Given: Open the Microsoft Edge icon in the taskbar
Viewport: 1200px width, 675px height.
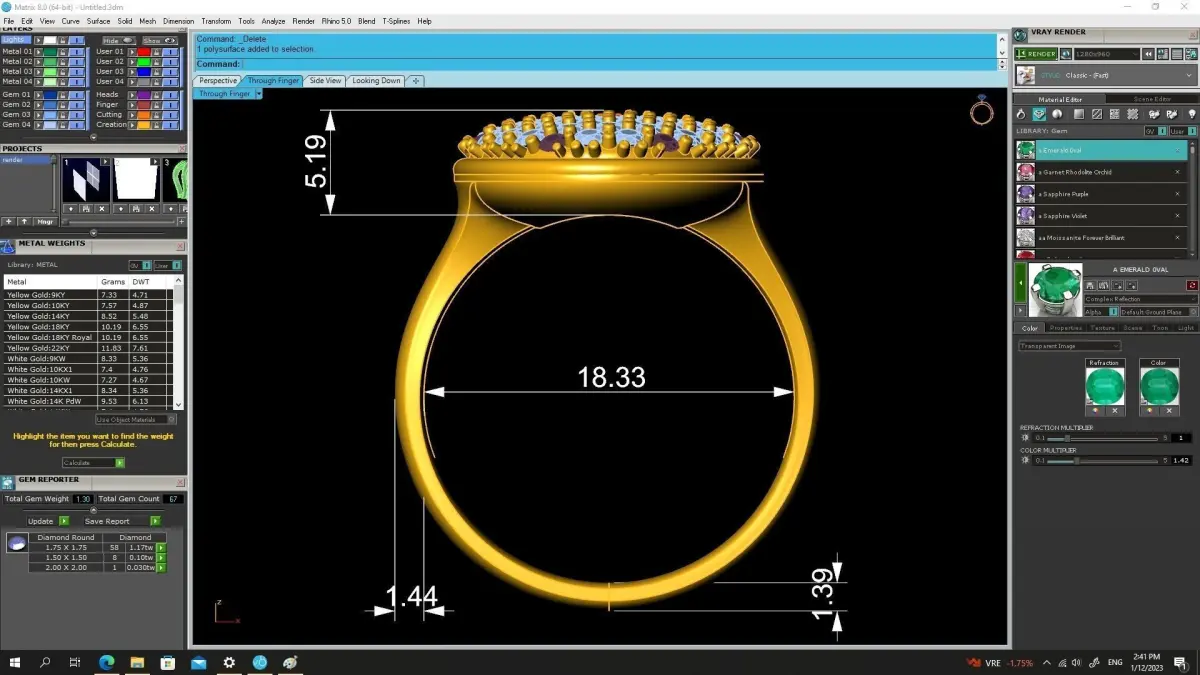Looking at the screenshot, I should click(x=106, y=662).
